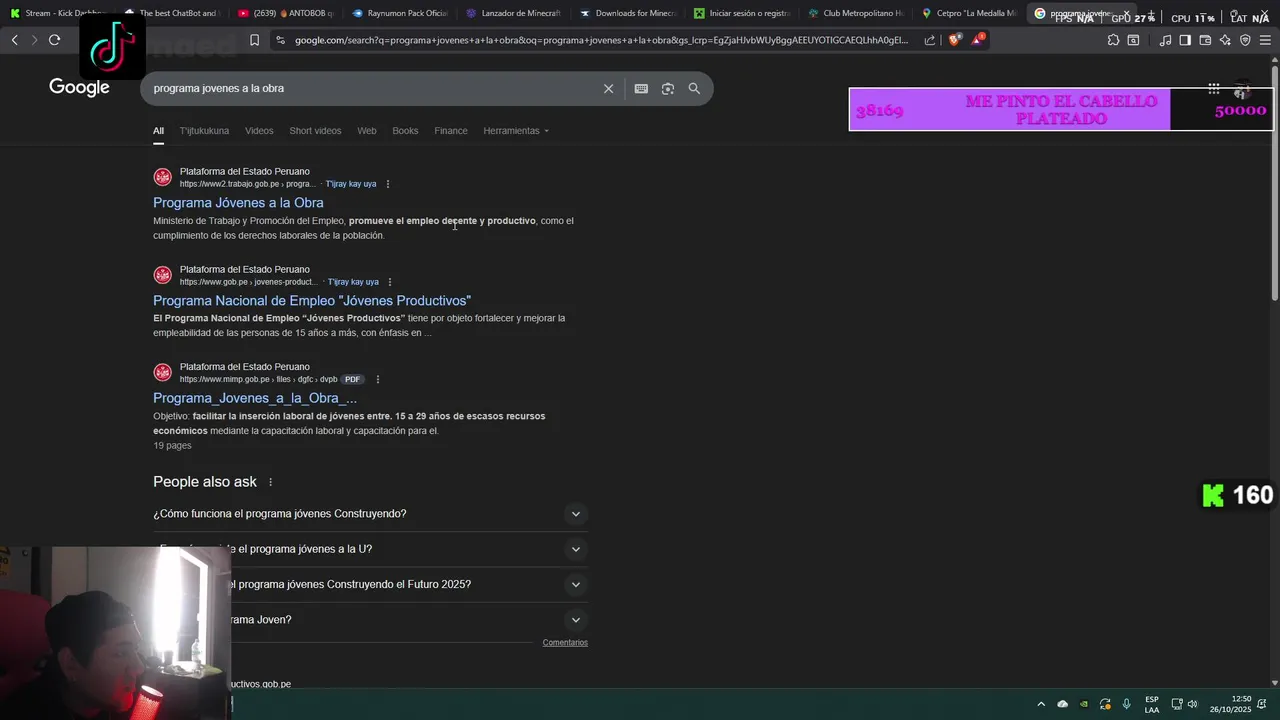Open more options for mimp.gob.pe PDF result

[377, 380]
